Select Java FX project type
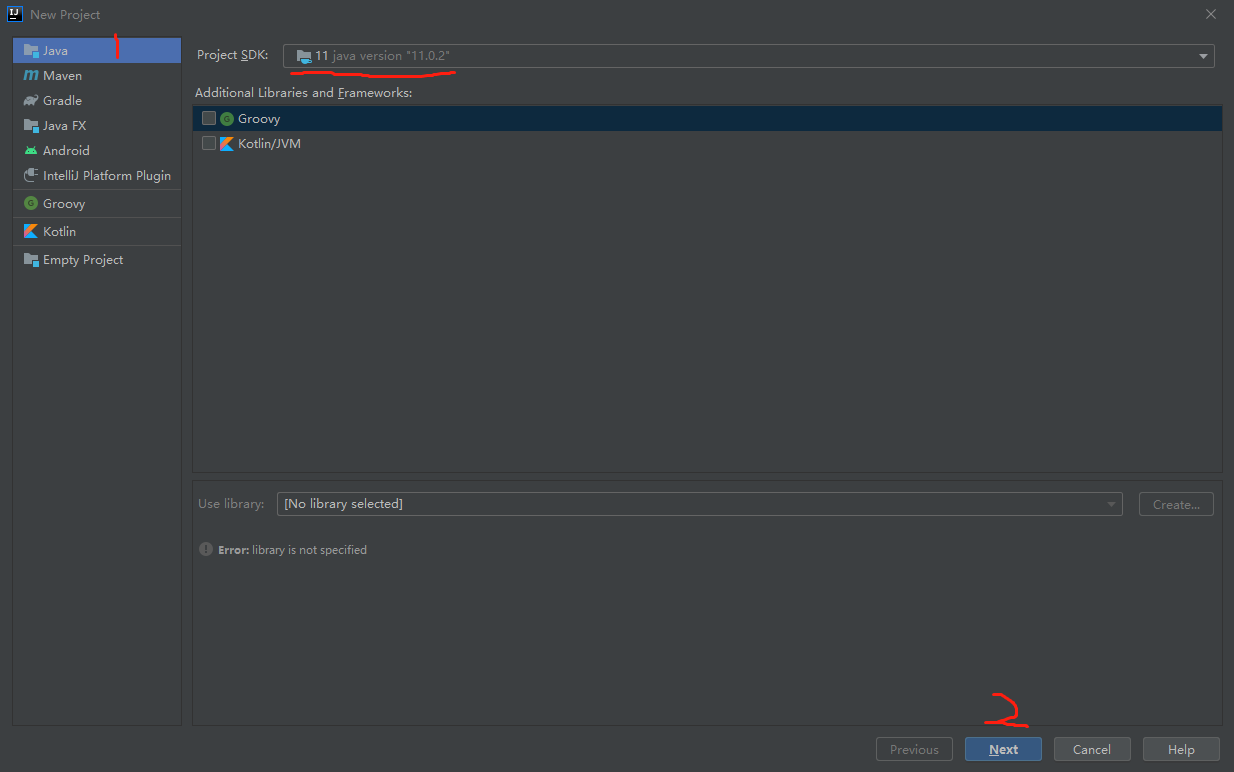 pyautogui.click(x=97, y=125)
